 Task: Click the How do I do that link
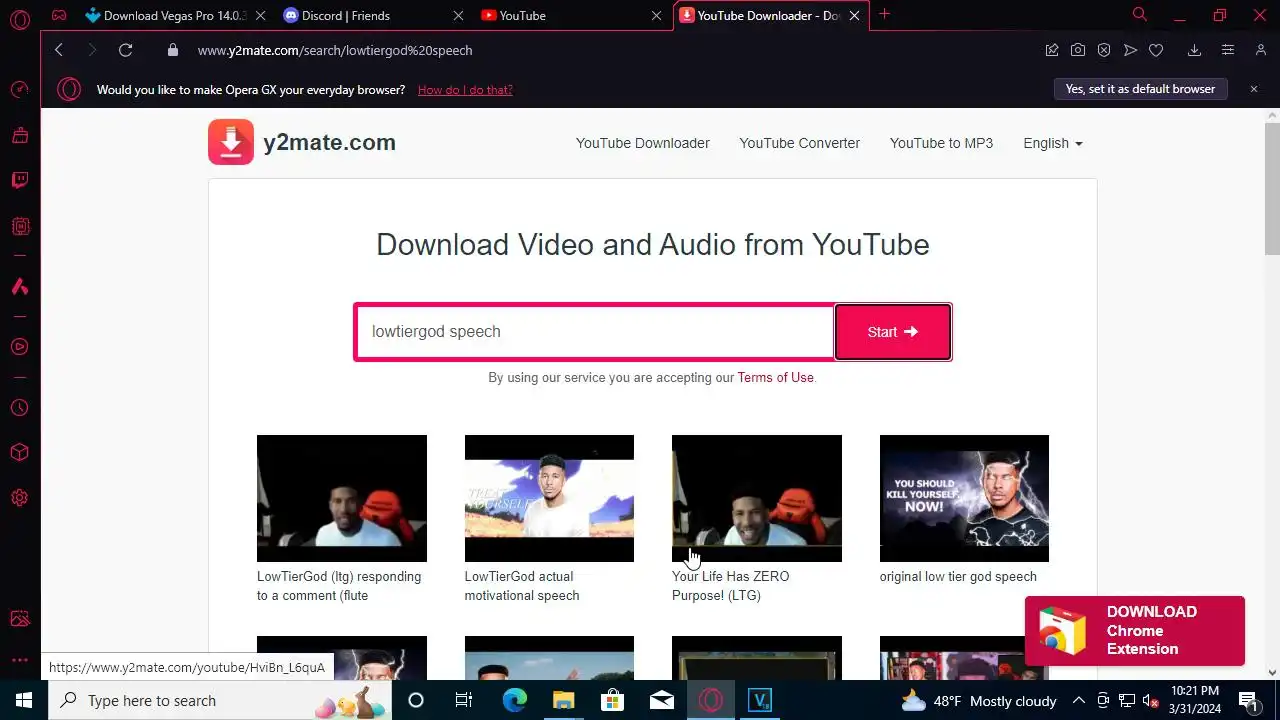click(465, 90)
